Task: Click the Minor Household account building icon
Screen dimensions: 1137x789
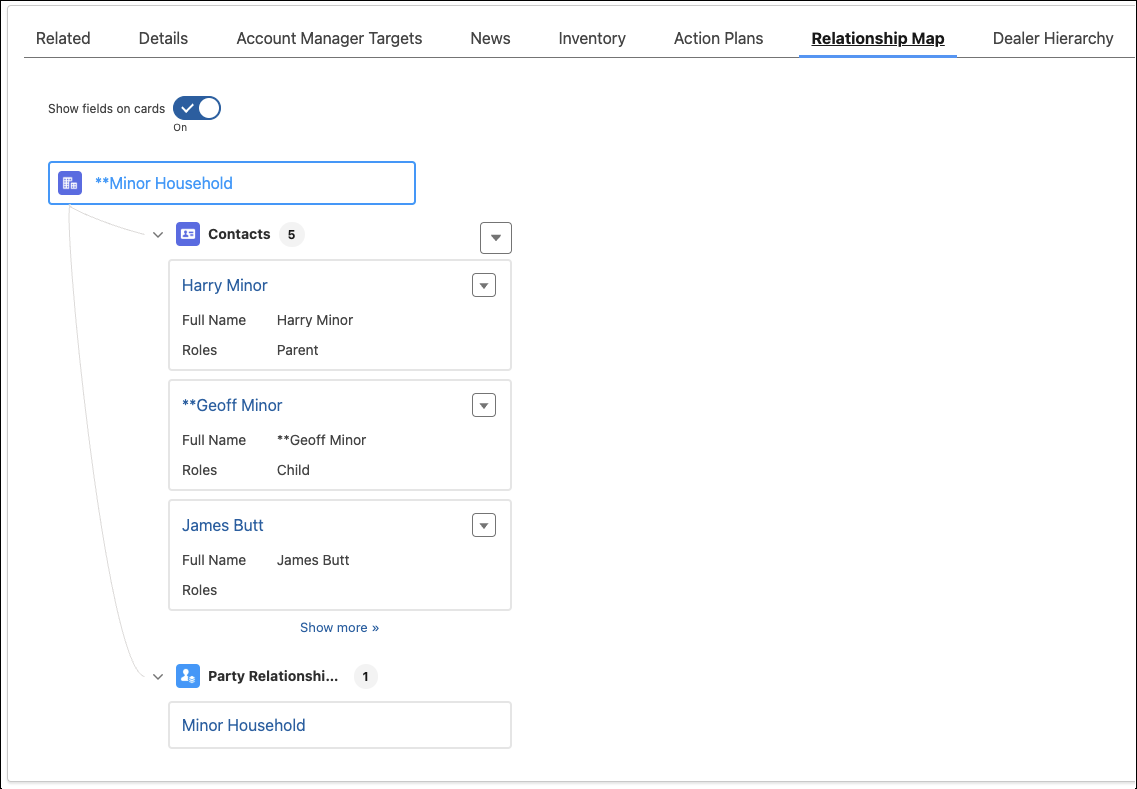Action: [x=70, y=183]
